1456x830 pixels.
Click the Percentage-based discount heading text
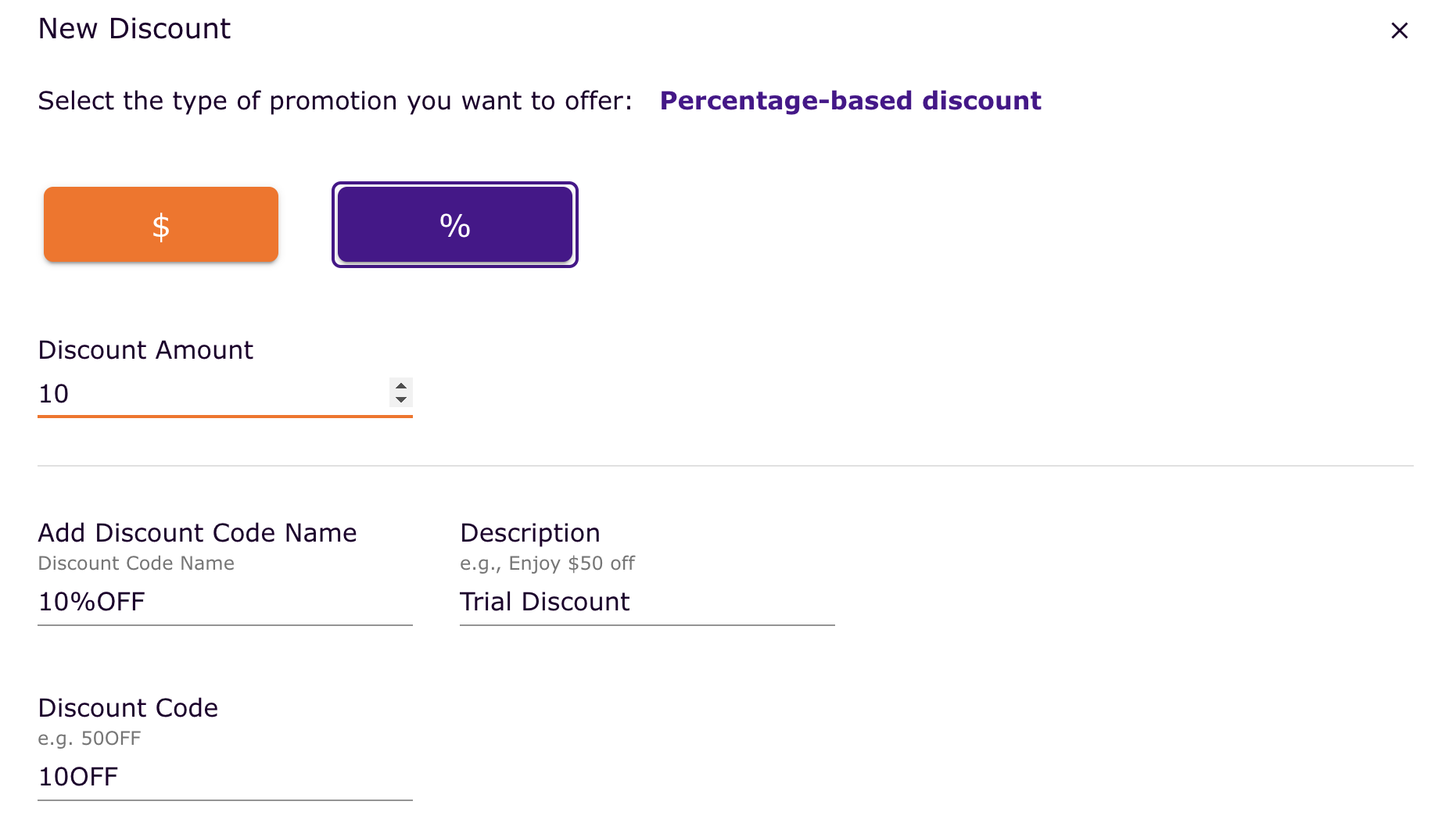[850, 101]
